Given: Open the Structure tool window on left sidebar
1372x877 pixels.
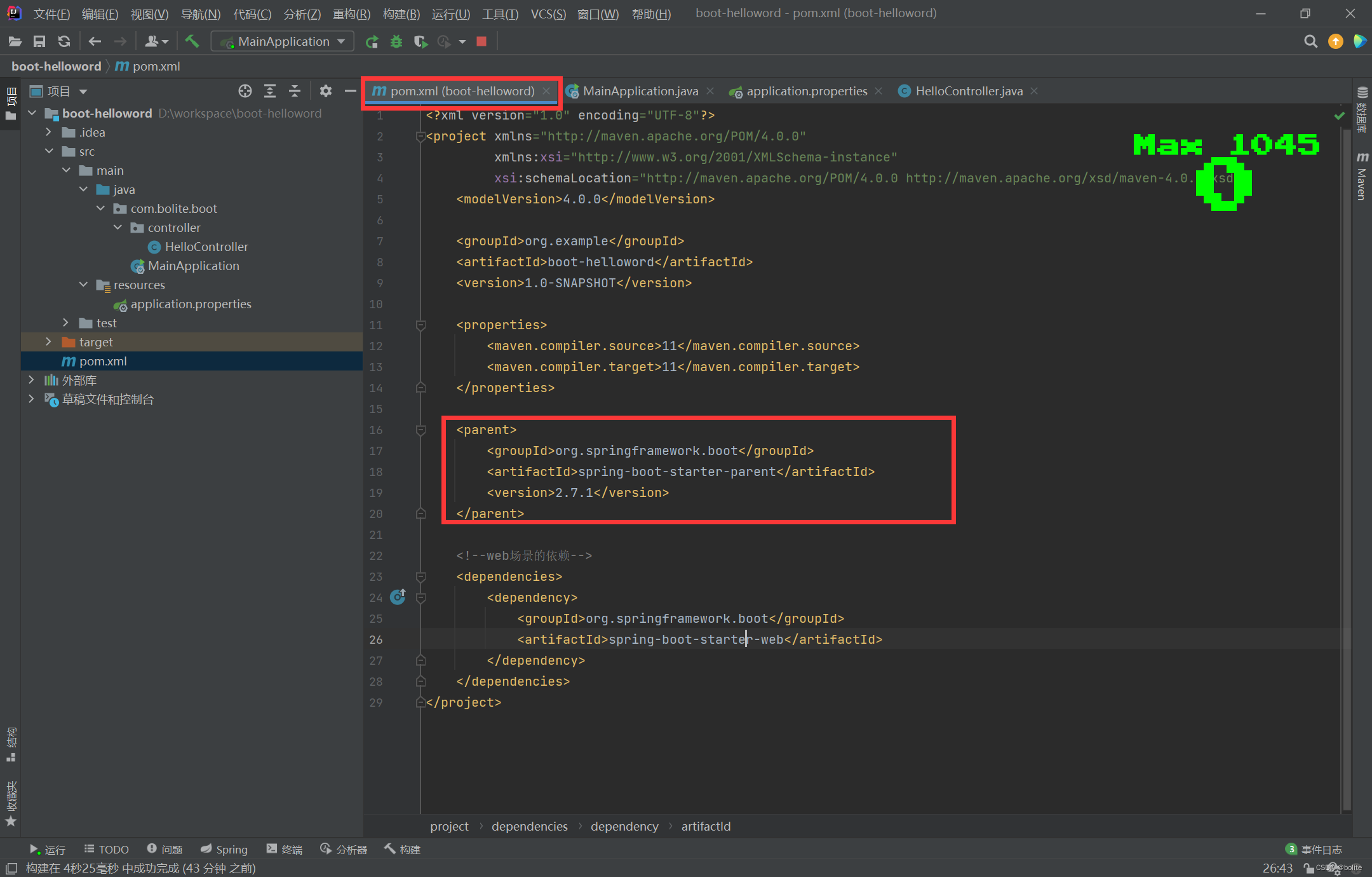Looking at the screenshot, I should click(11, 744).
